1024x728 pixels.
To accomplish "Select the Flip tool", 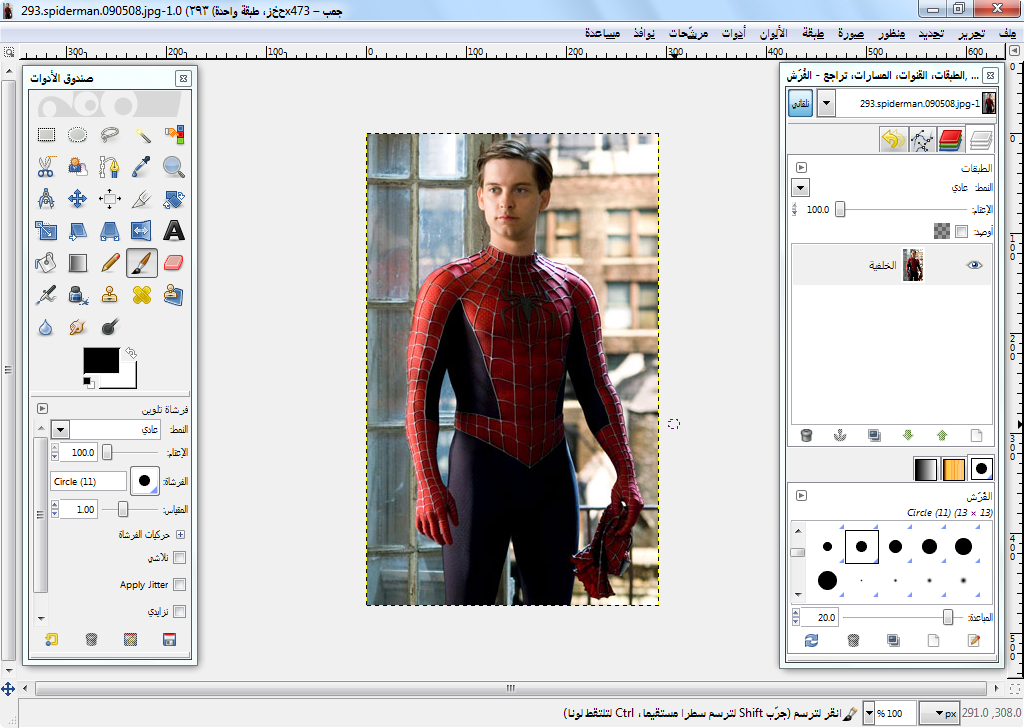I will (142, 230).
